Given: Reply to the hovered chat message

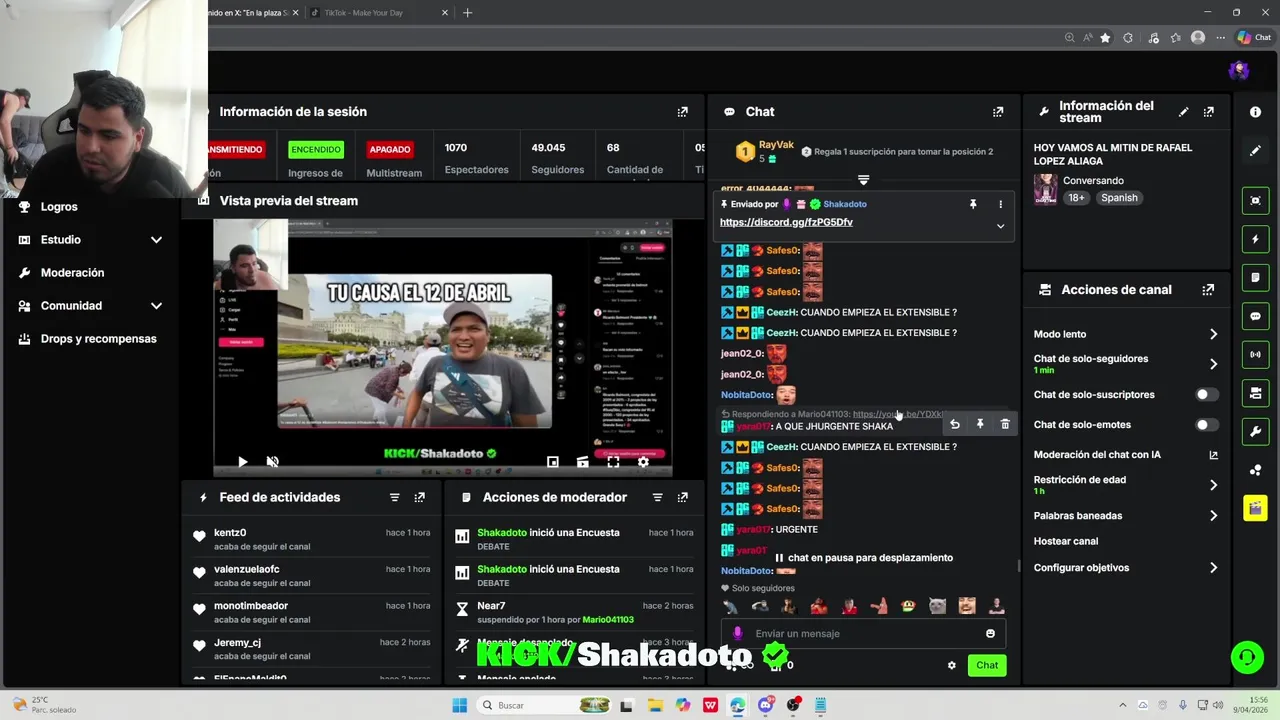Looking at the screenshot, I should pyautogui.click(x=955, y=425).
